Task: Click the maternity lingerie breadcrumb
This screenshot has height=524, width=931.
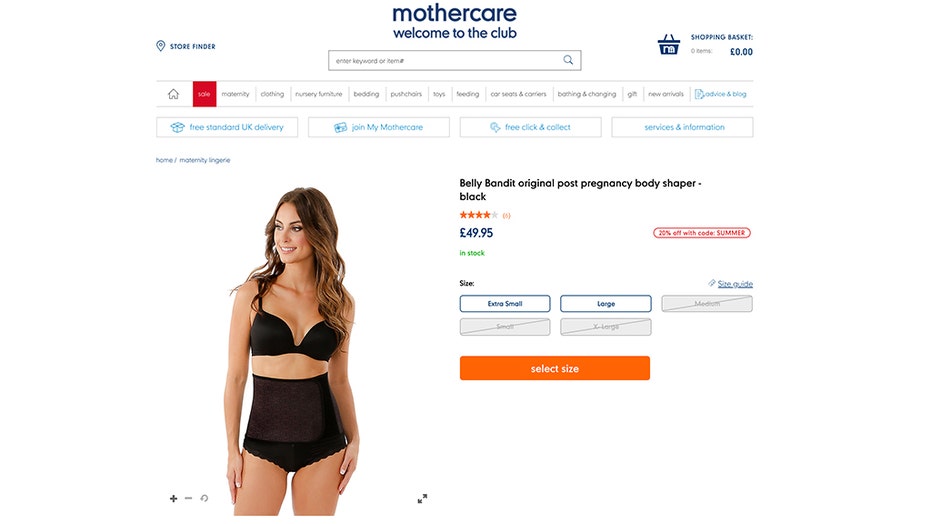Action: pyautogui.click(x=205, y=160)
